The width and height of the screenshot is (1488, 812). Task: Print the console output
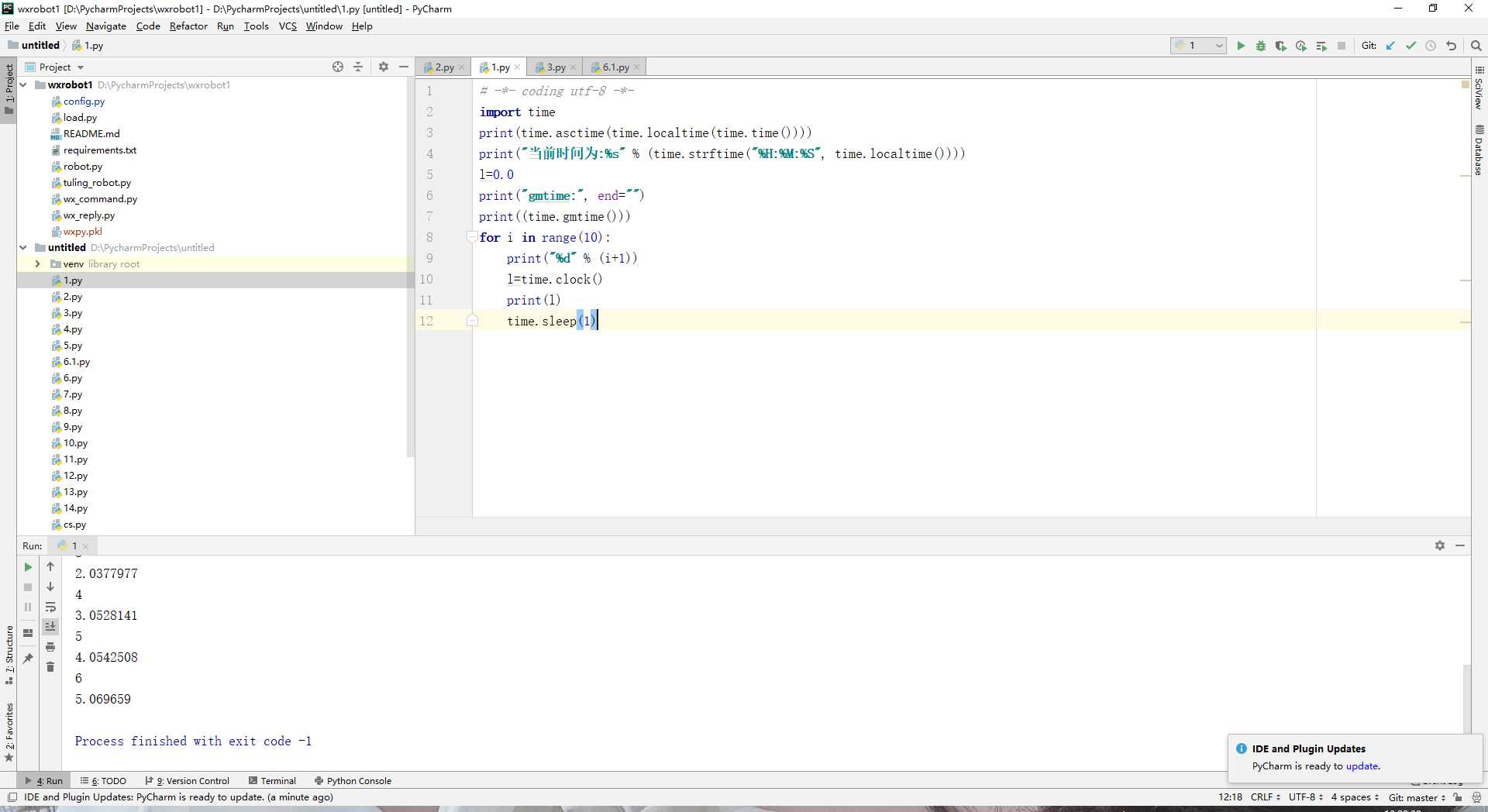click(50, 647)
